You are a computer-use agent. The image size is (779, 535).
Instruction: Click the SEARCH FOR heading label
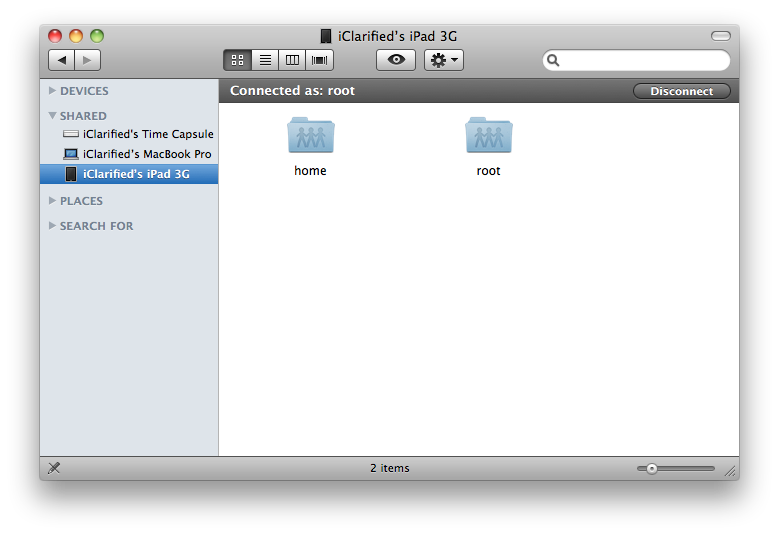coord(96,226)
